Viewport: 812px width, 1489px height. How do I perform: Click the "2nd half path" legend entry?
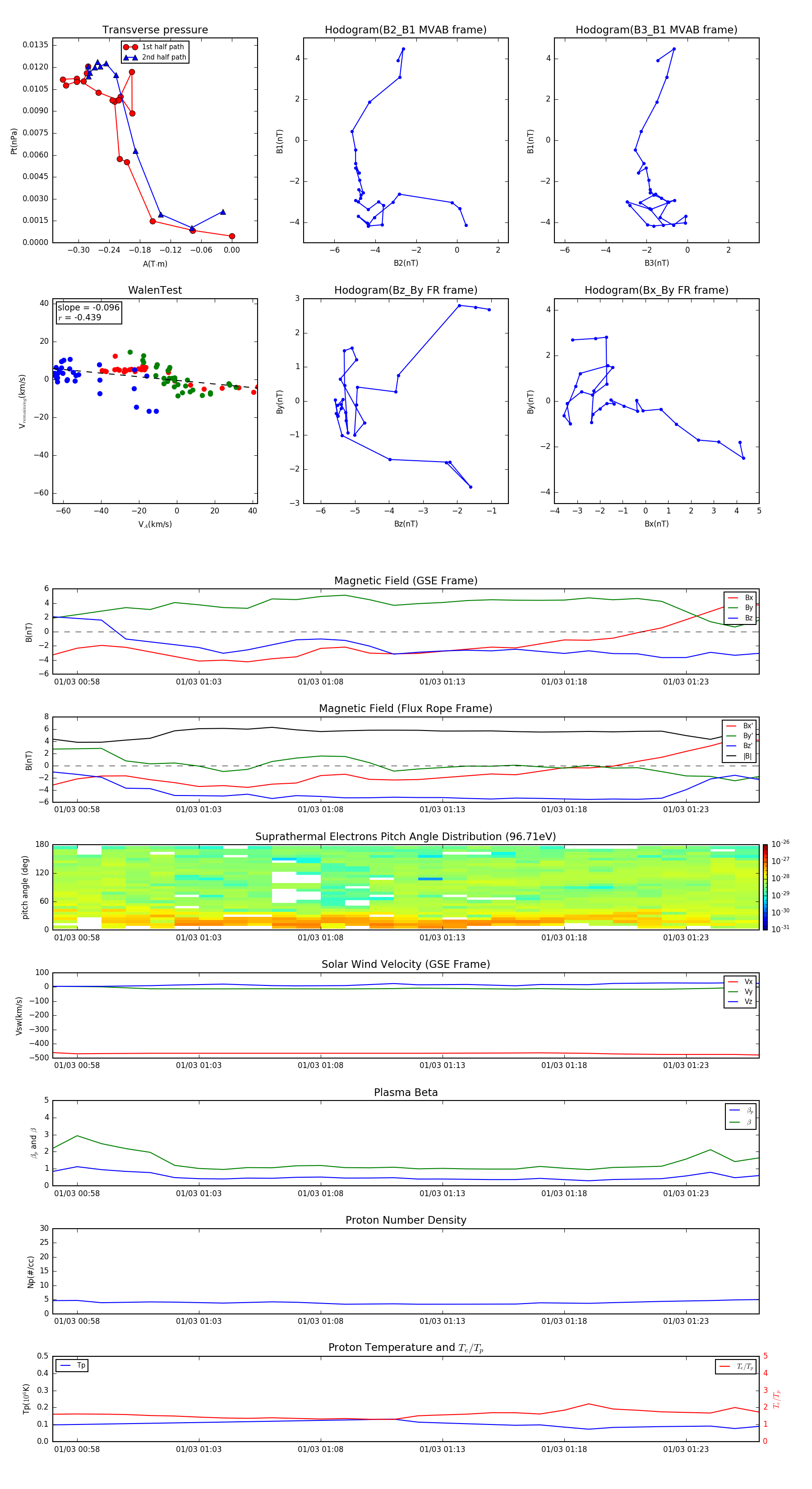[x=155, y=57]
